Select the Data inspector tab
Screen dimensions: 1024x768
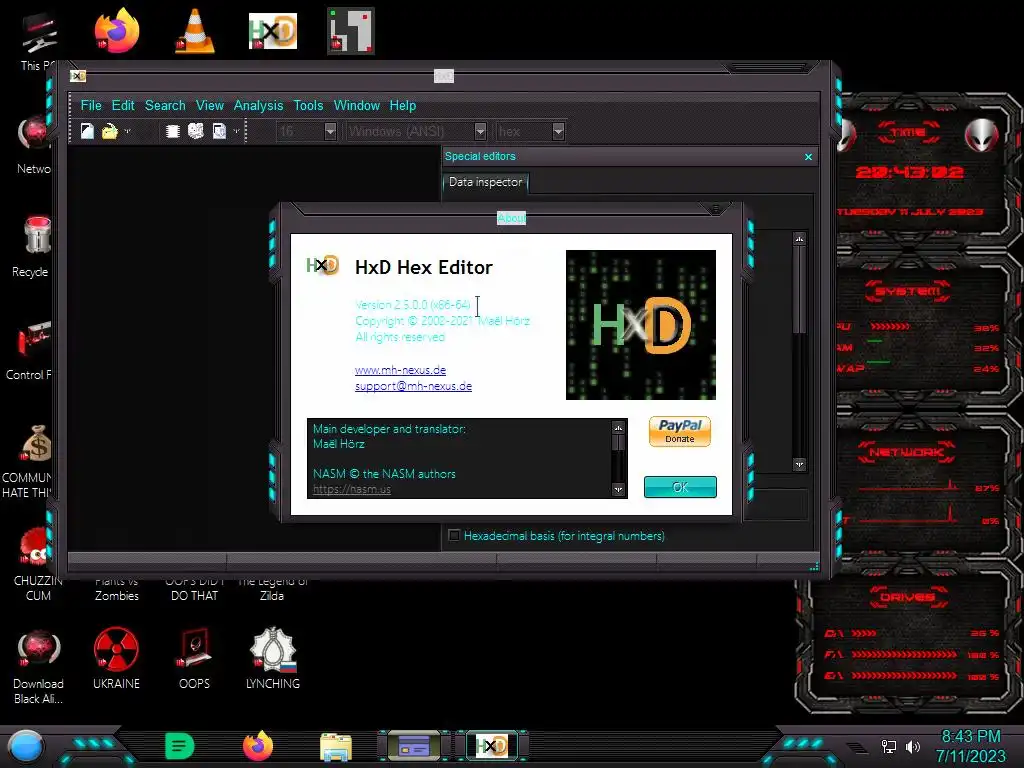485,182
